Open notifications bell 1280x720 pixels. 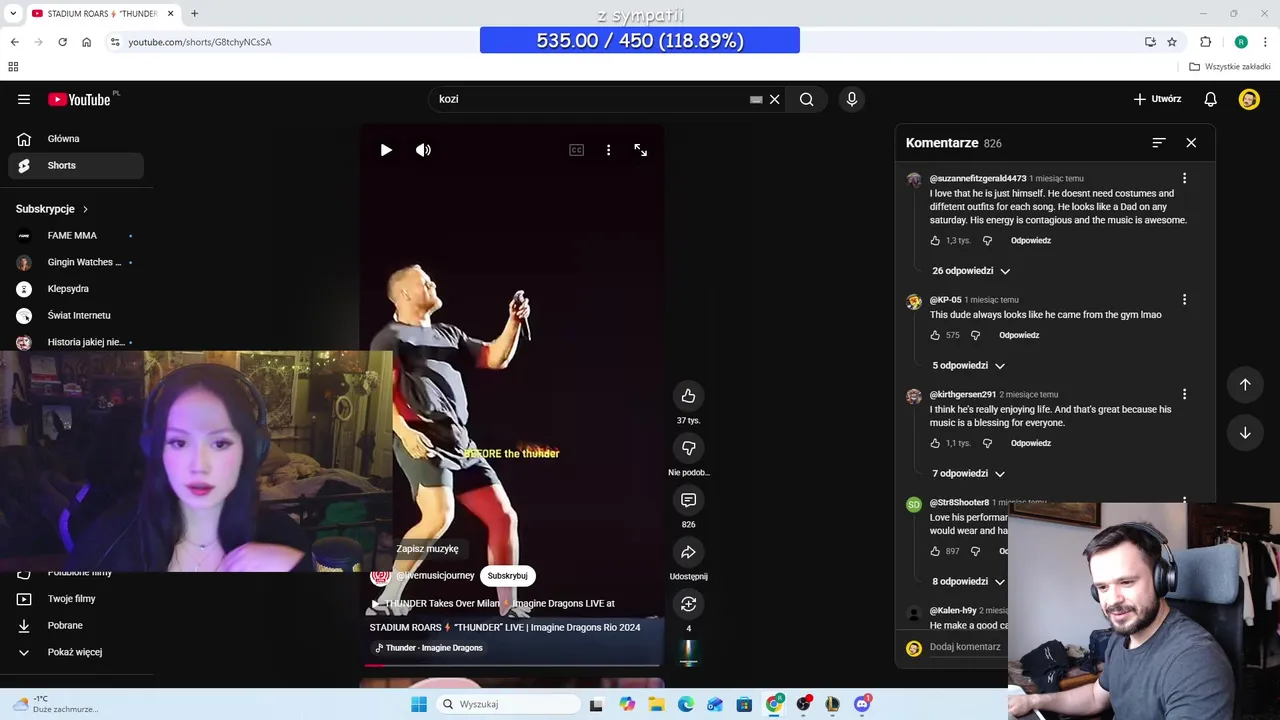[1210, 99]
